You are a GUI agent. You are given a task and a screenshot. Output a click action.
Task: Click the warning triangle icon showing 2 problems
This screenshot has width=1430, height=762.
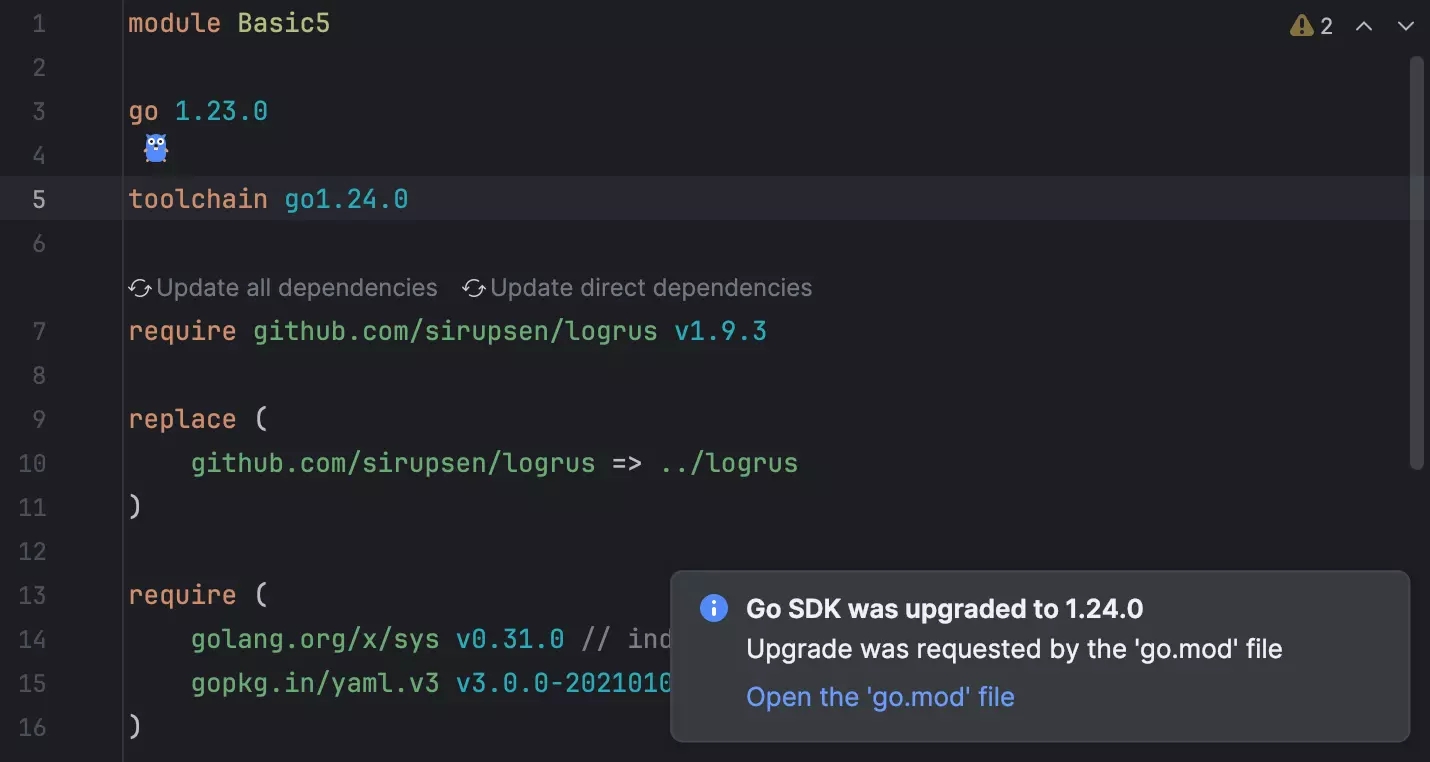[x=1301, y=26]
